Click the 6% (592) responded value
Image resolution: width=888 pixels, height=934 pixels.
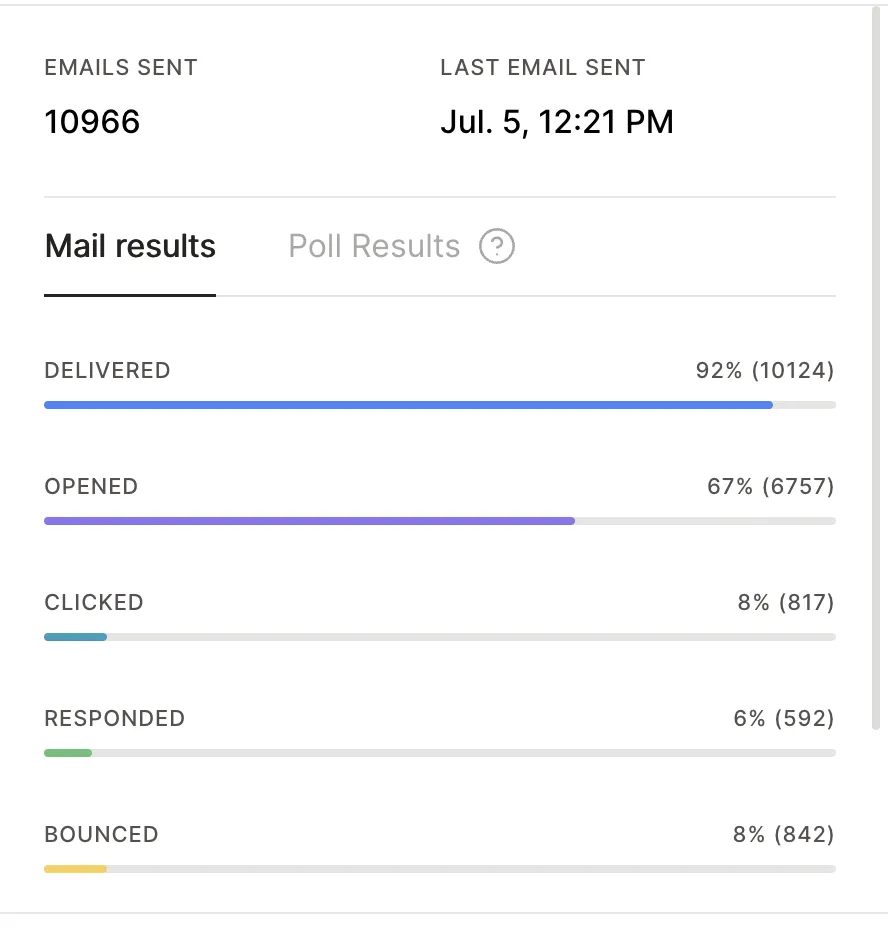pyautogui.click(x=784, y=718)
